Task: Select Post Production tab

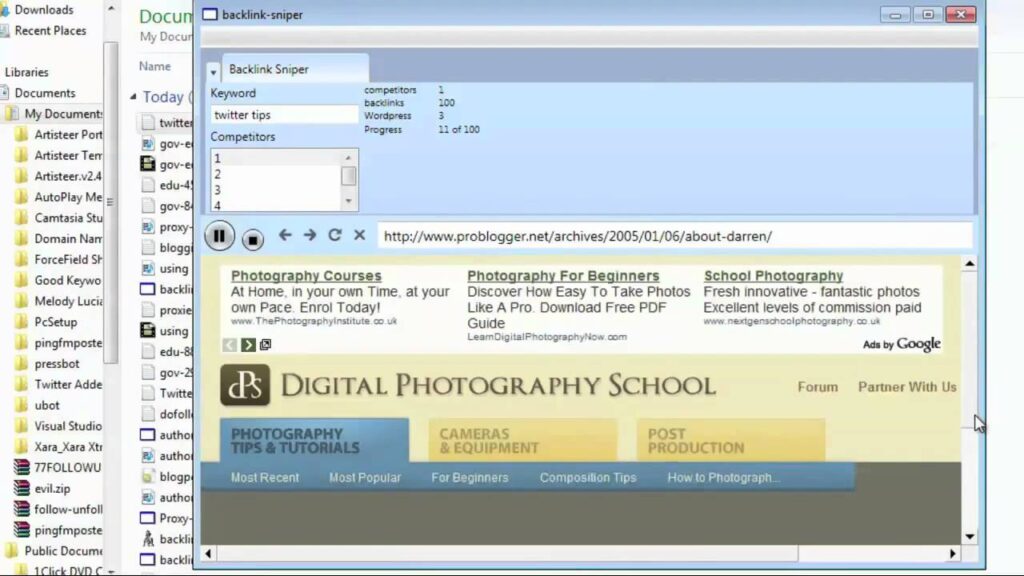Action: click(x=731, y=440)
